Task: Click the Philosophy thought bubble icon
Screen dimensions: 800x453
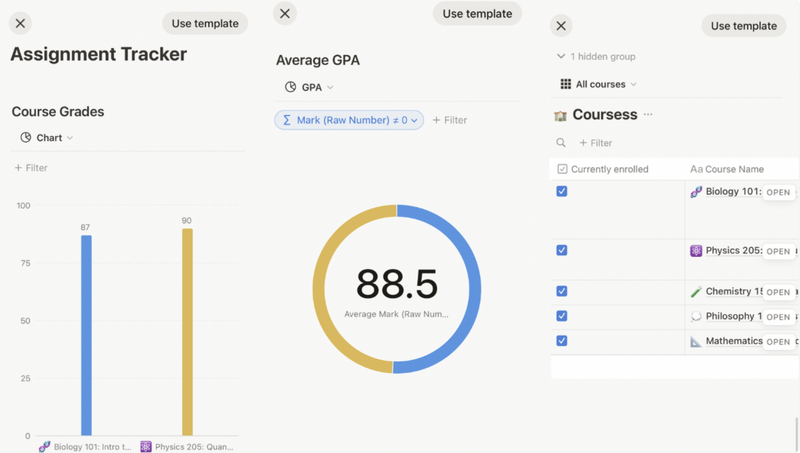Action: [x=696, y=316]
